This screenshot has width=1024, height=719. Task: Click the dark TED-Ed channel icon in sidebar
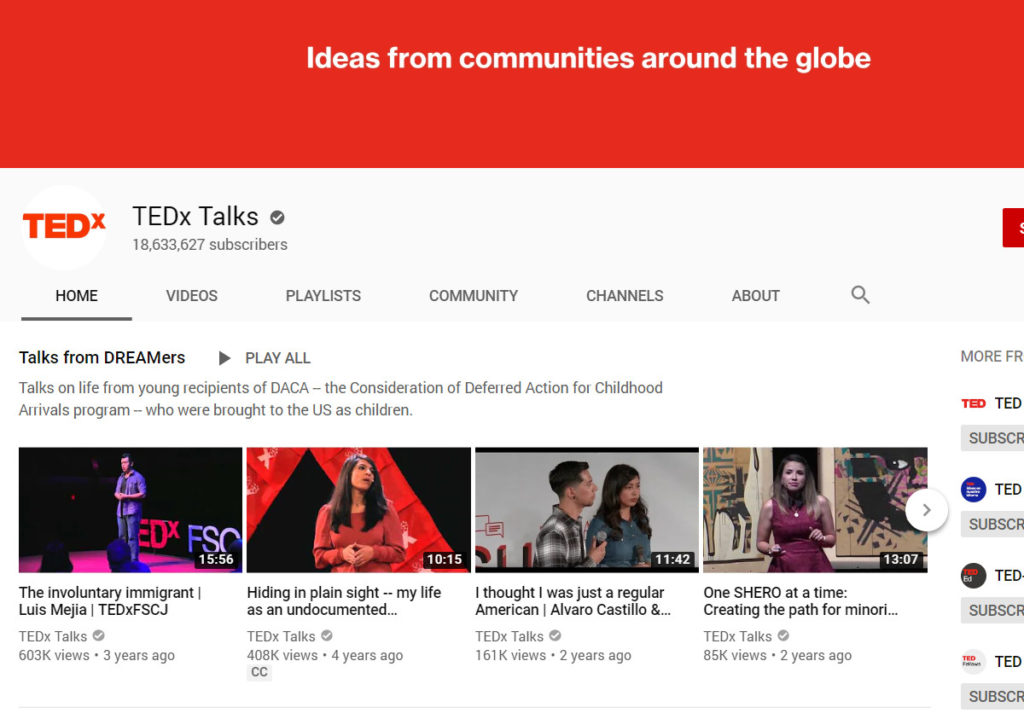(x=973, y=575)
